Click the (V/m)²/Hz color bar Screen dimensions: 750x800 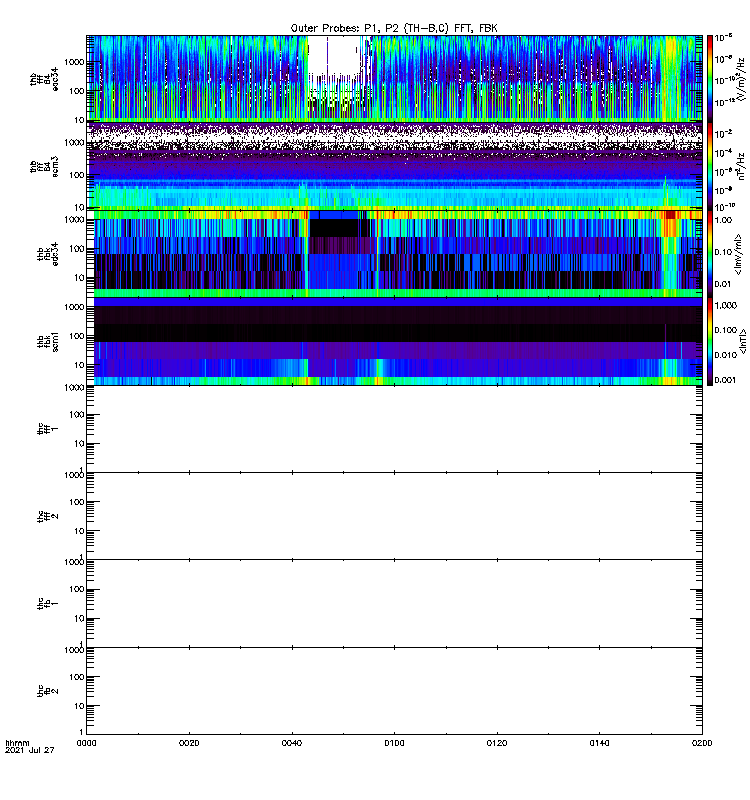click(x=710, y=78)
